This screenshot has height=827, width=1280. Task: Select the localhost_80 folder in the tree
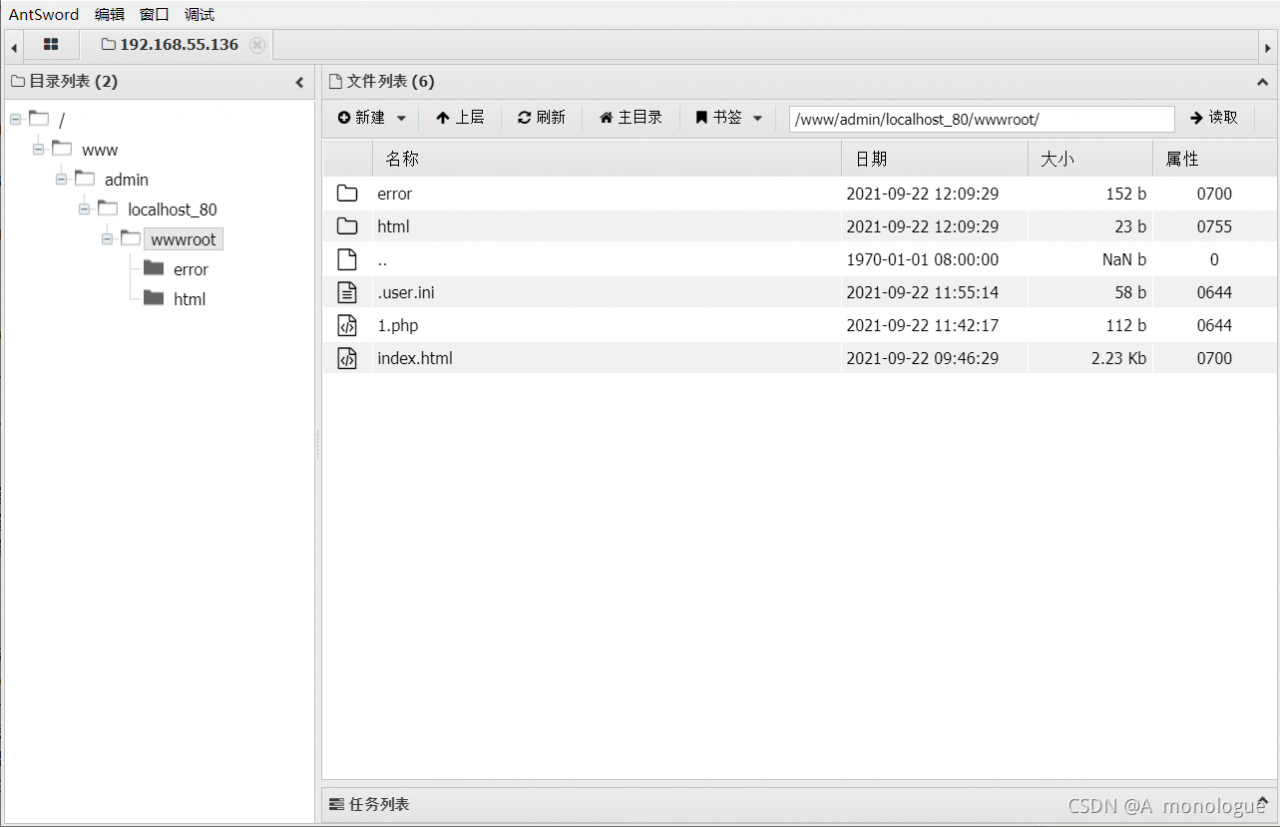point(172,210)
